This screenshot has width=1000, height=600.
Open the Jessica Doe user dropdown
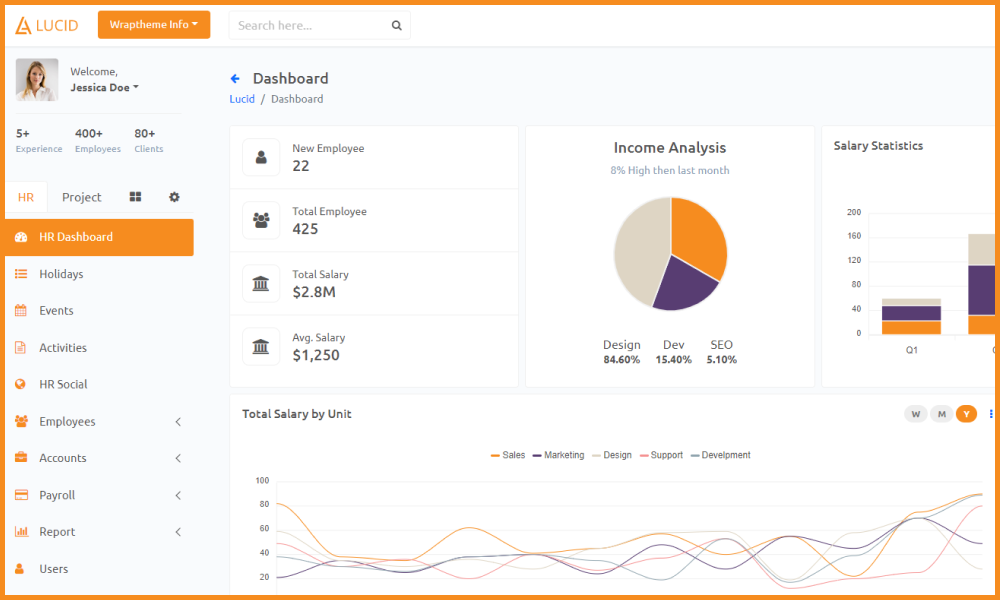point(104,88)
